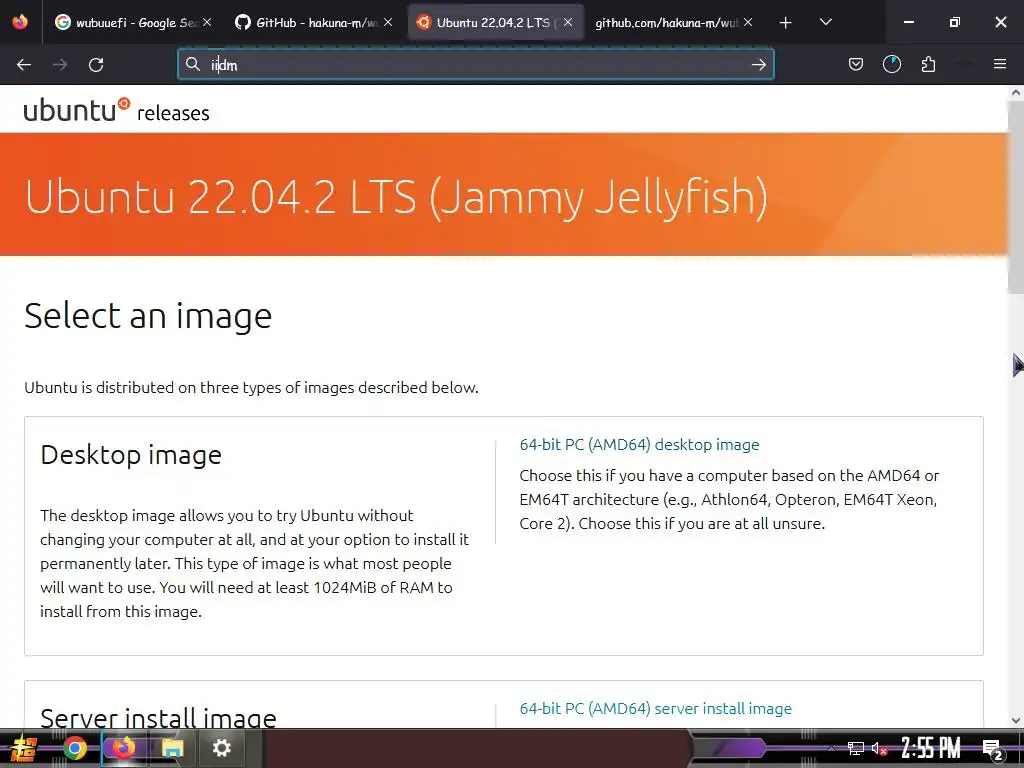Click the network icon in system tray
The width and height of the screenshot is (1024, 768).
coord(856,748)
